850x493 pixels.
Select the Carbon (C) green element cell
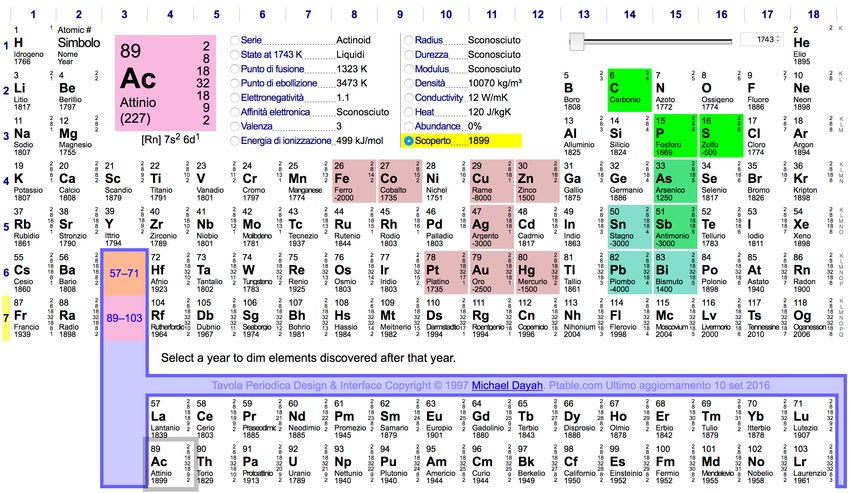(x=629, y=90)
